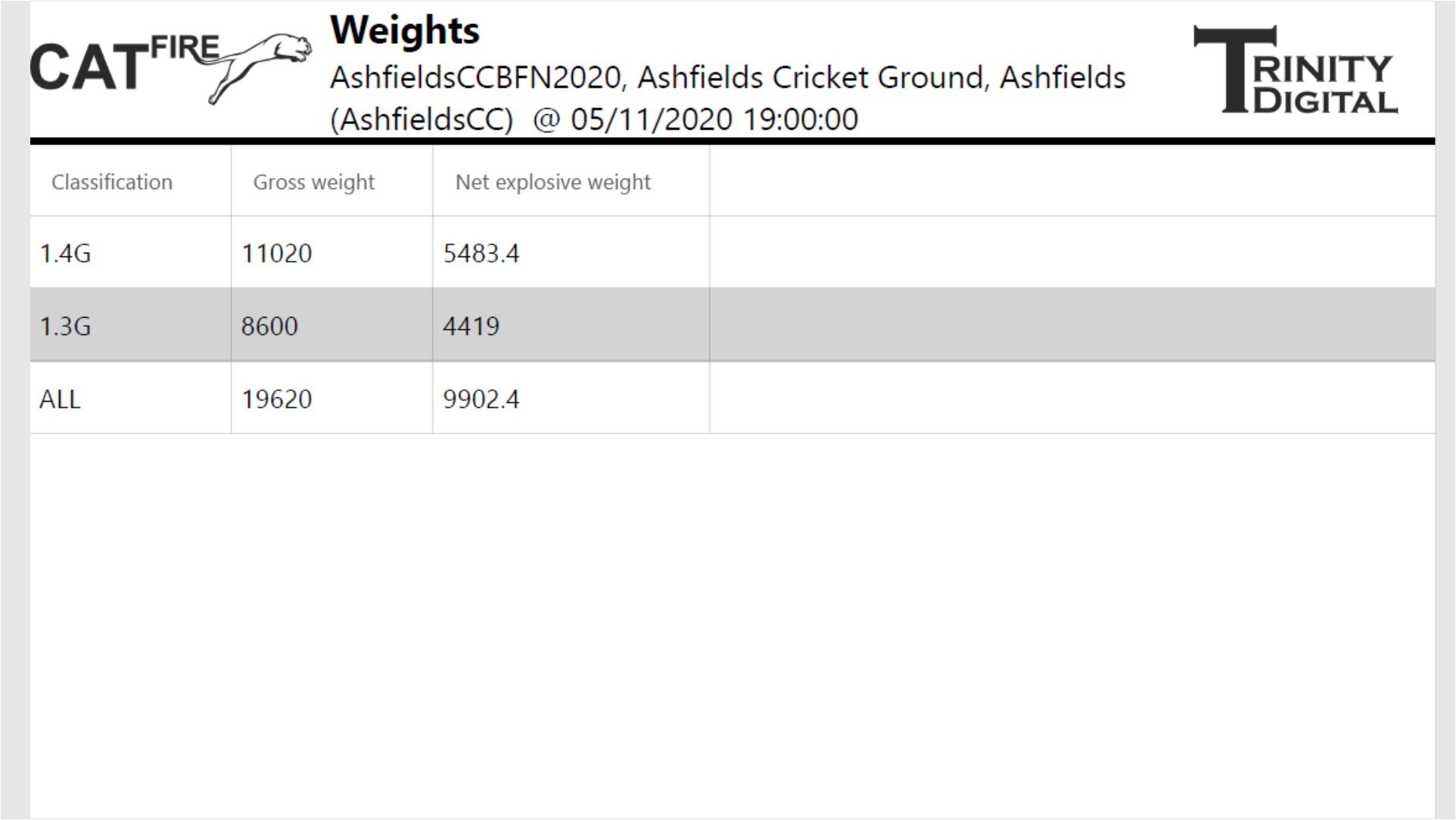Click the 05/11/2020 19:00:00 date text
Viewport: 1456px width, 820px height.
tap(714, 120)
